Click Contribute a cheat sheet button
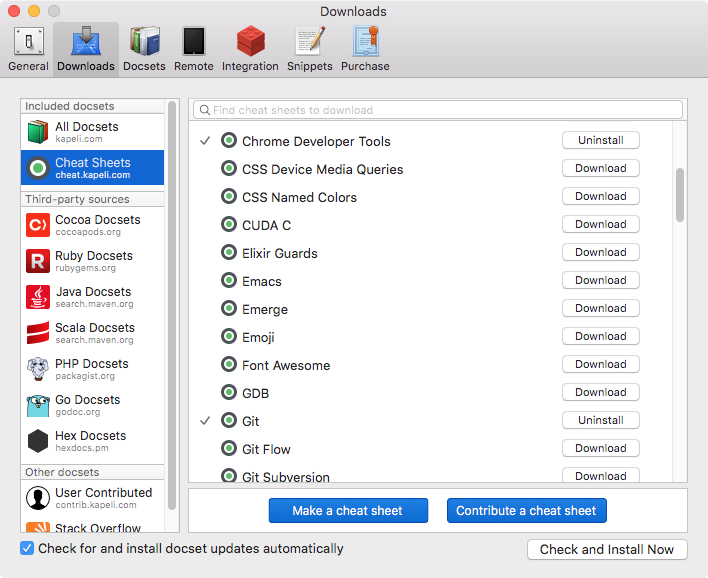The width and height of the screenshot is (708, 578). click(x=526, y=510)
